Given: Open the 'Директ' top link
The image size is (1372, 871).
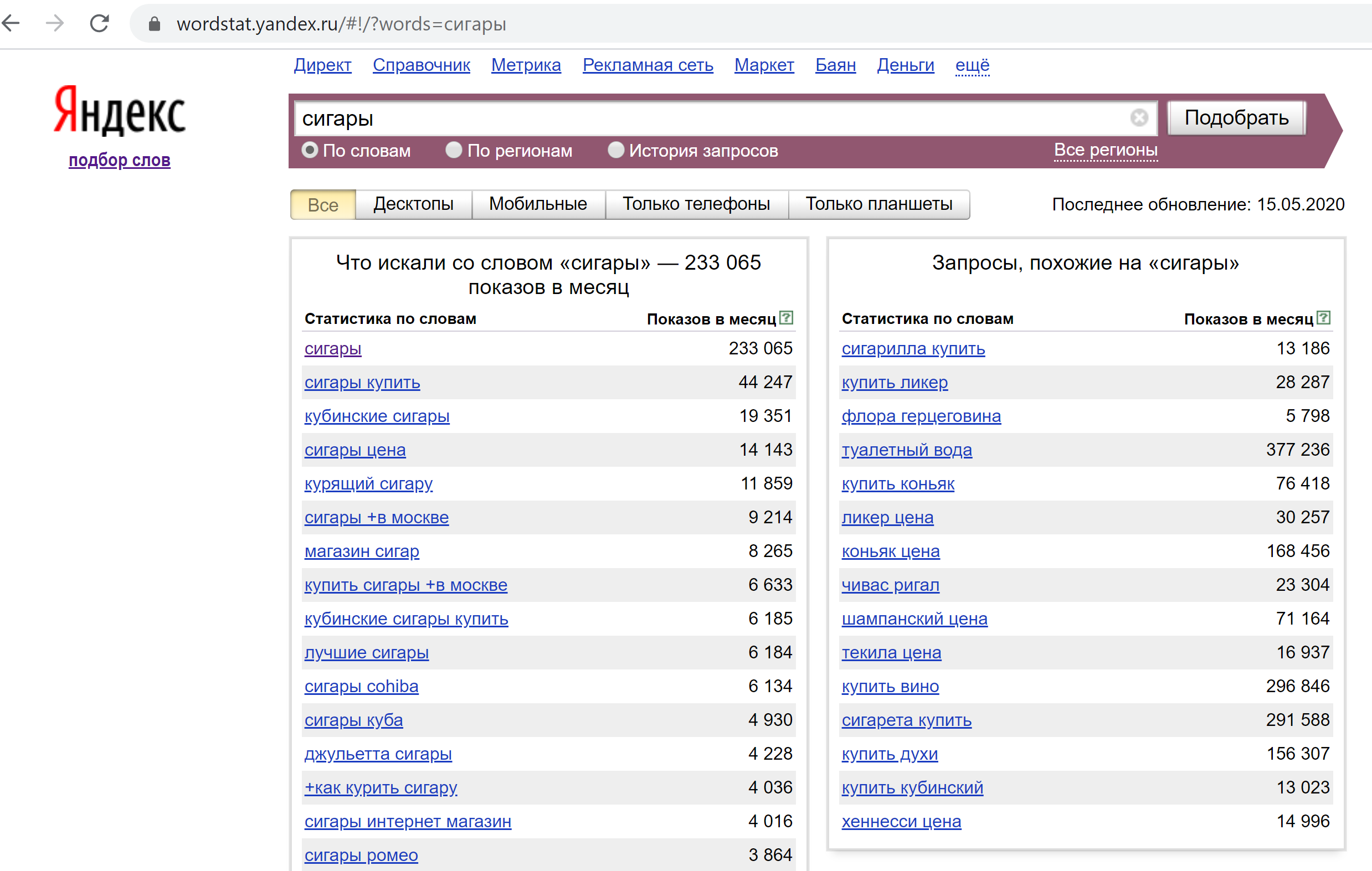Looking at the screenshot, I should pos(322,65).
